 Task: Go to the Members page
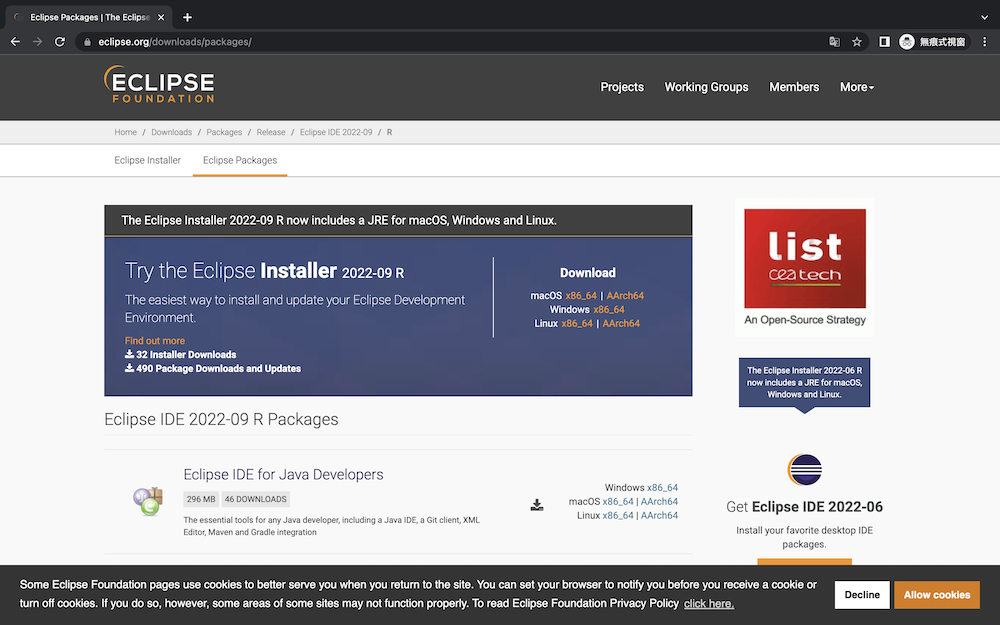point(794,87)
